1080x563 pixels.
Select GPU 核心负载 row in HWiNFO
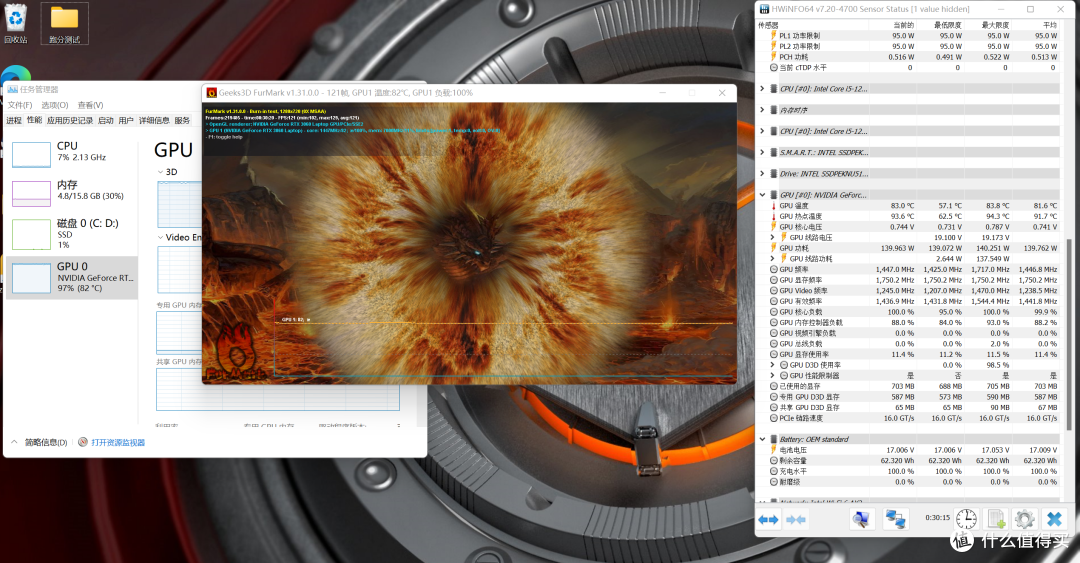pyautogui.click(x=908, y=311)
